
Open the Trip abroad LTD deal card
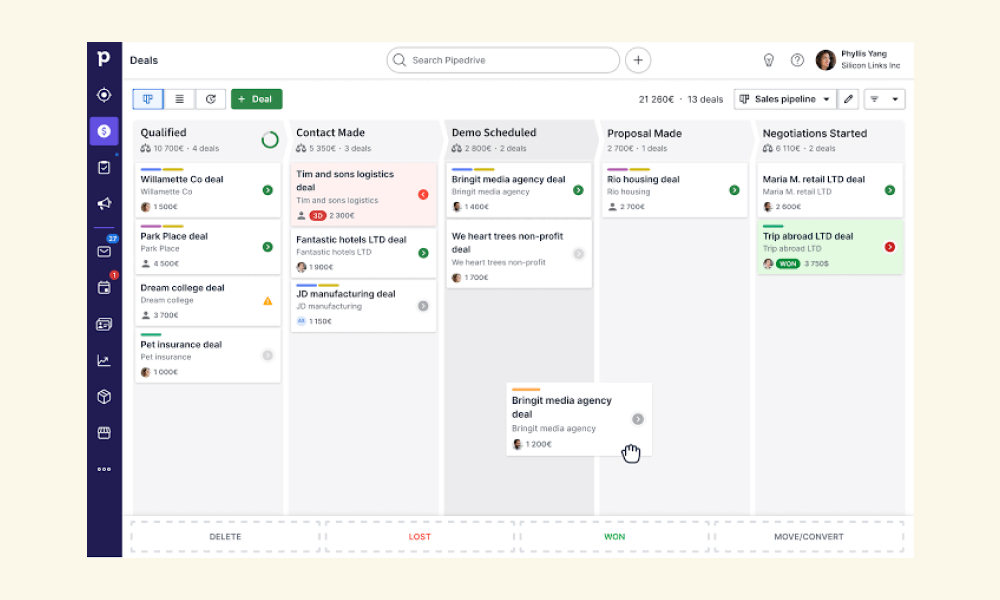click(830, 247)
